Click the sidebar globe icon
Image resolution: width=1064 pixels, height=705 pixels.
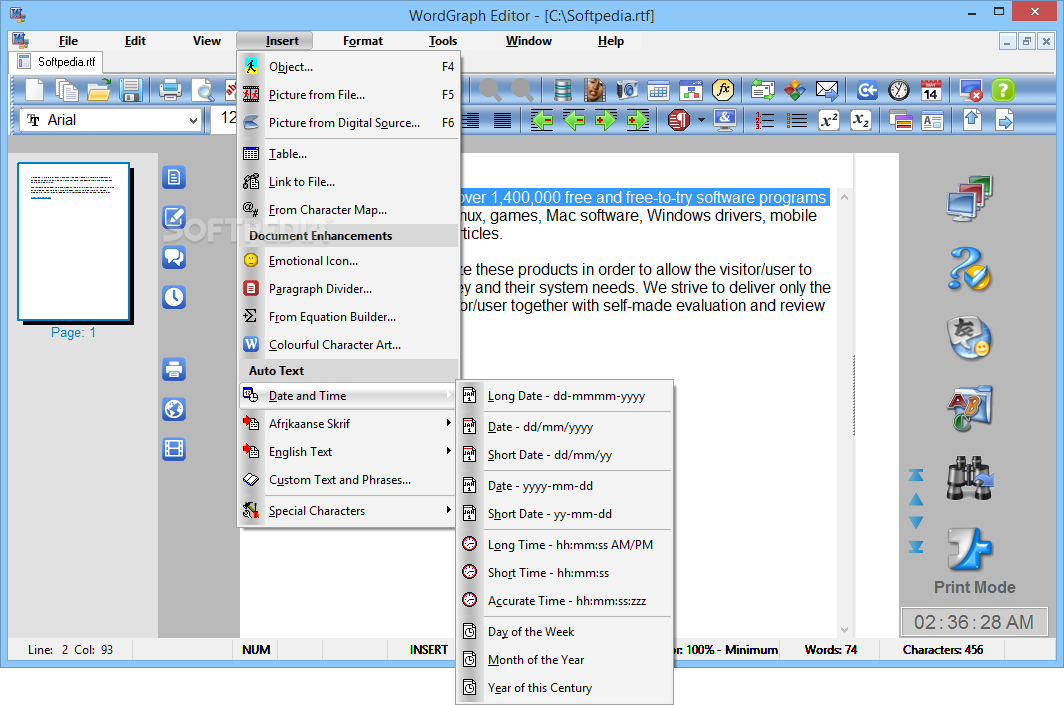[x=174, y=409]
